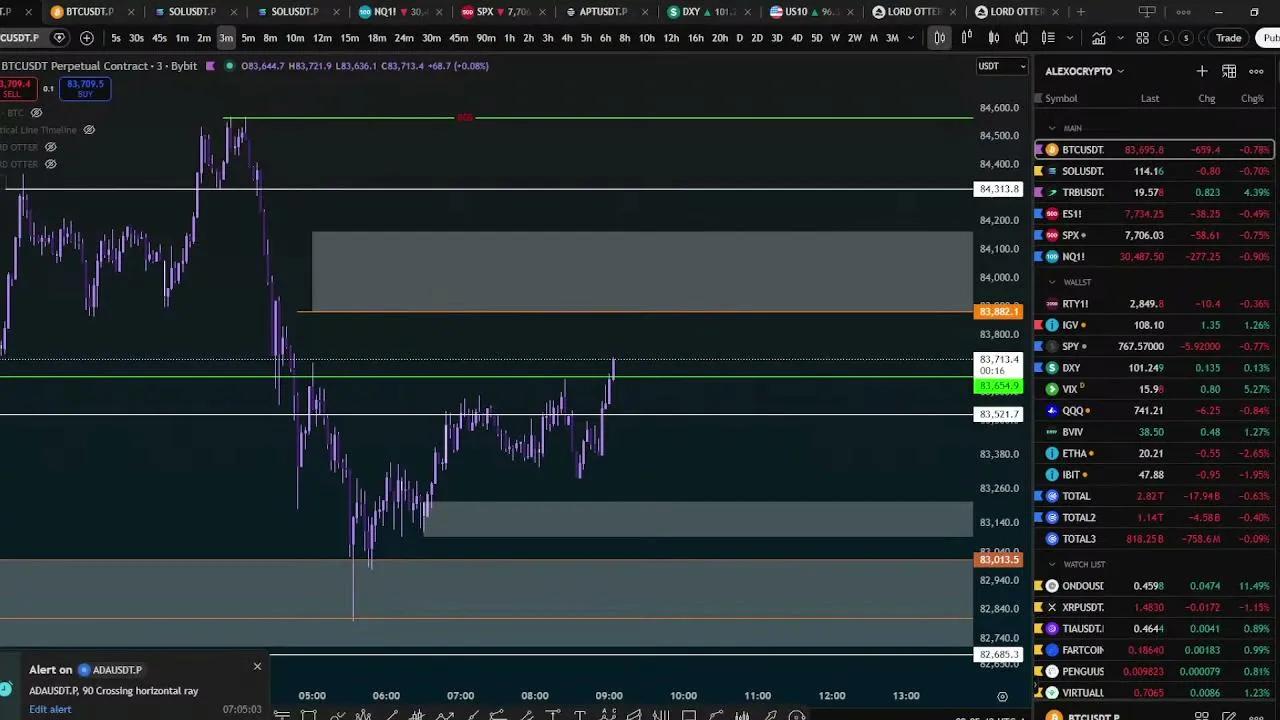Select the 1h timeframe
The width and height of the screenshot is (1280, 720).
click(x=509, y=38)
